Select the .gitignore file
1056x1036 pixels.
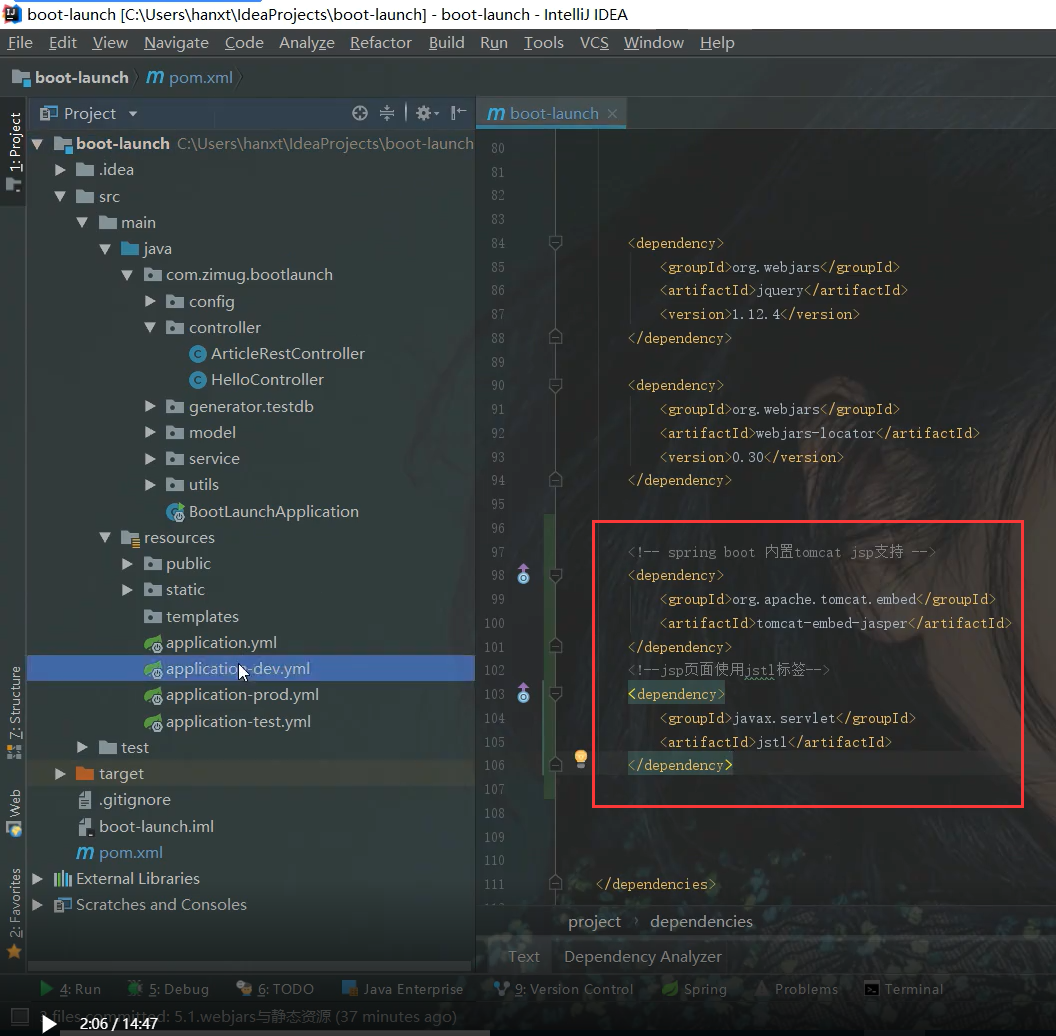[x=124, y=800]
